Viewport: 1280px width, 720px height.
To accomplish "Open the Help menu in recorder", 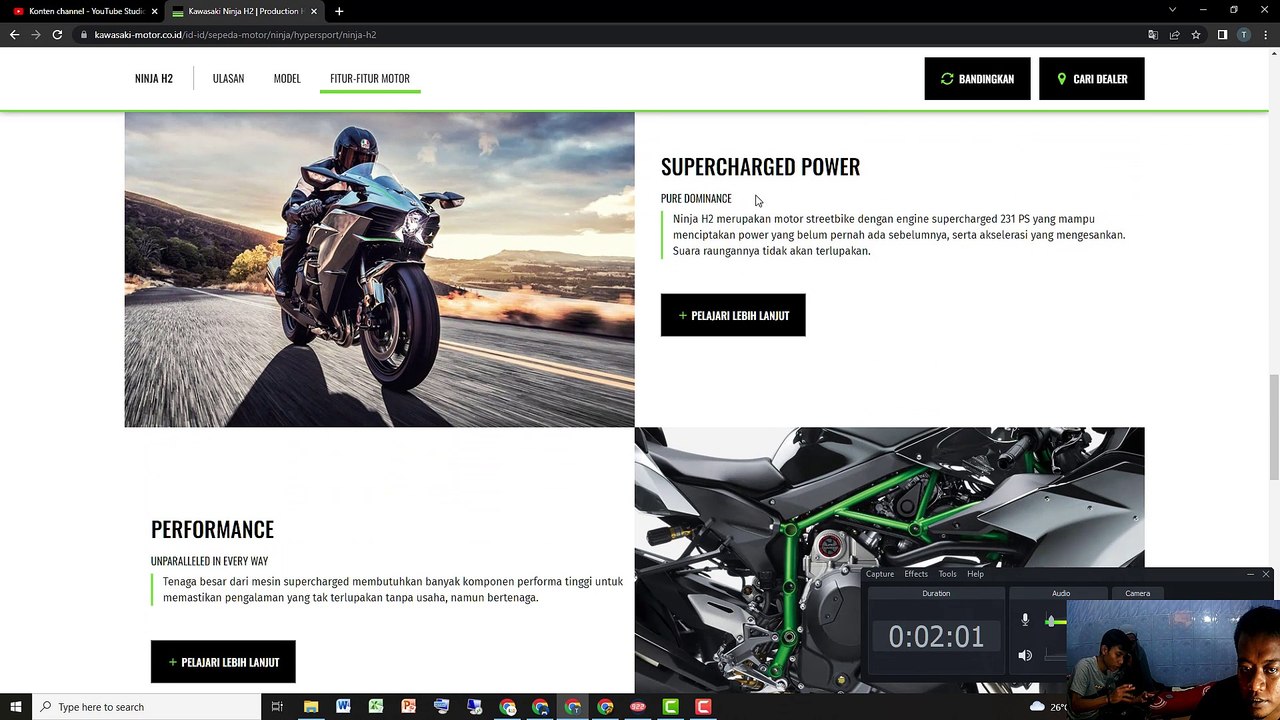I will (975, 574).
